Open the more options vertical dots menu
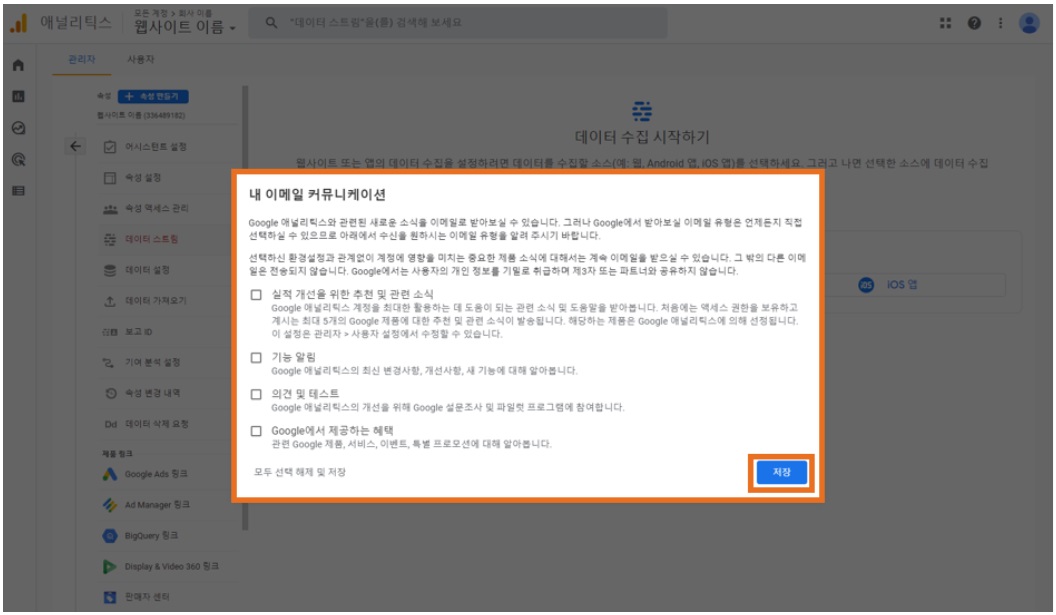1056x615 pixels. (1001, 23)
